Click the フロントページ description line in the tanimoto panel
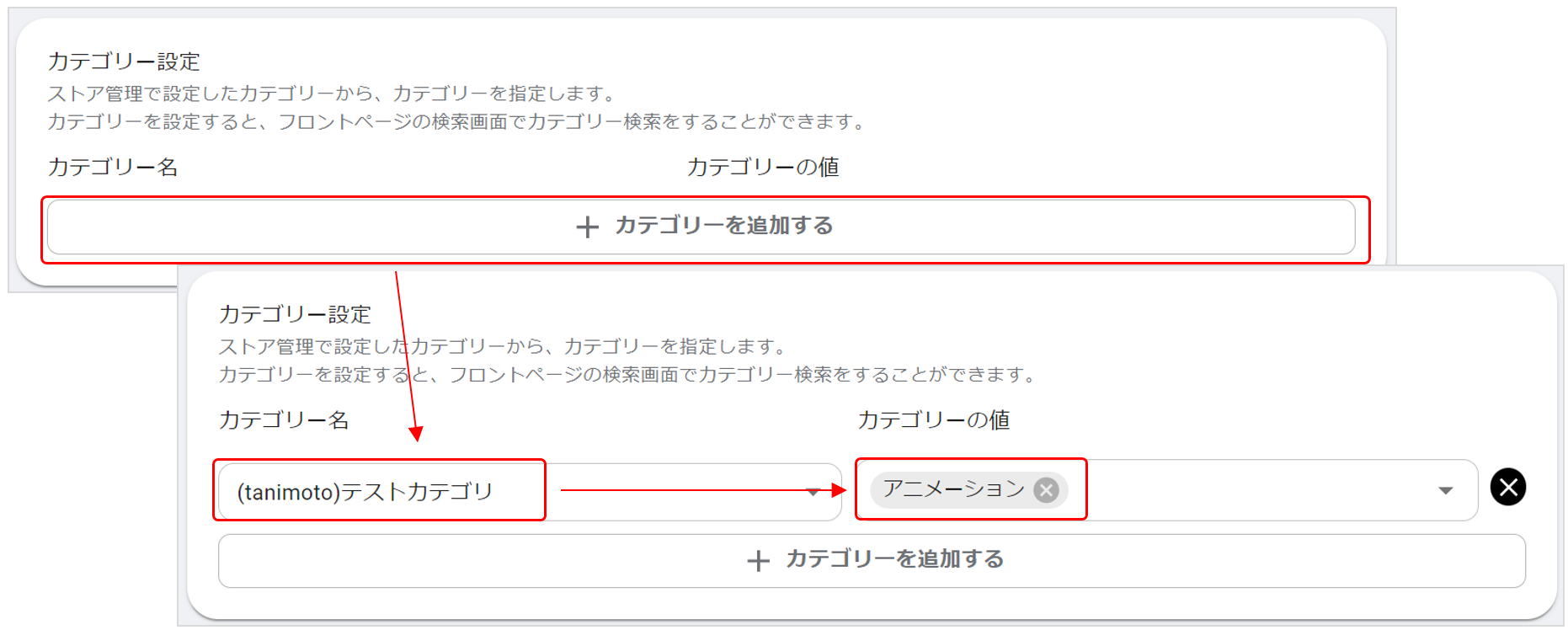This screenshot has width=1568, height=630. (627, 374)
